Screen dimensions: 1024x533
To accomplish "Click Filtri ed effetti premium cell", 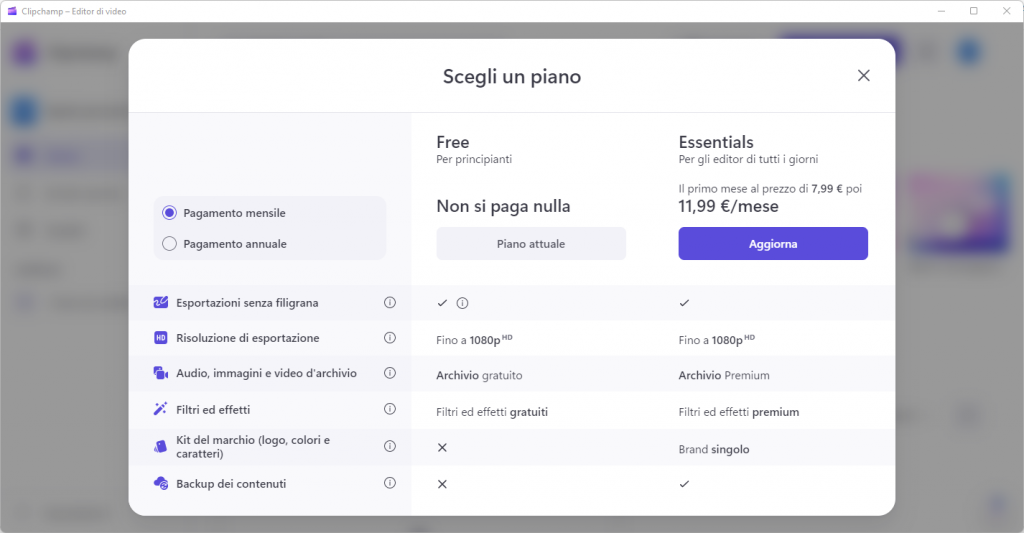I will 739,412.
